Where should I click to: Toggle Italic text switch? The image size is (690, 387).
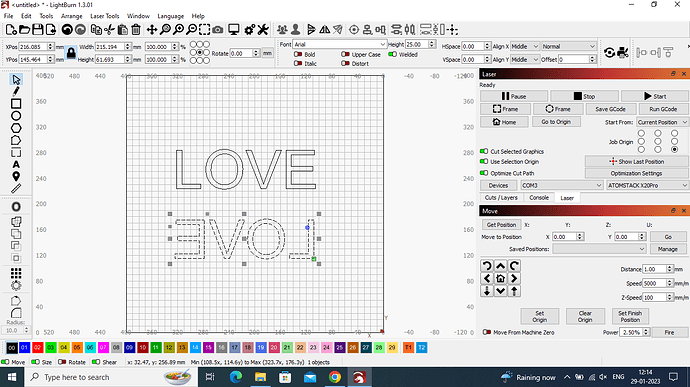[x=298, y=63]
